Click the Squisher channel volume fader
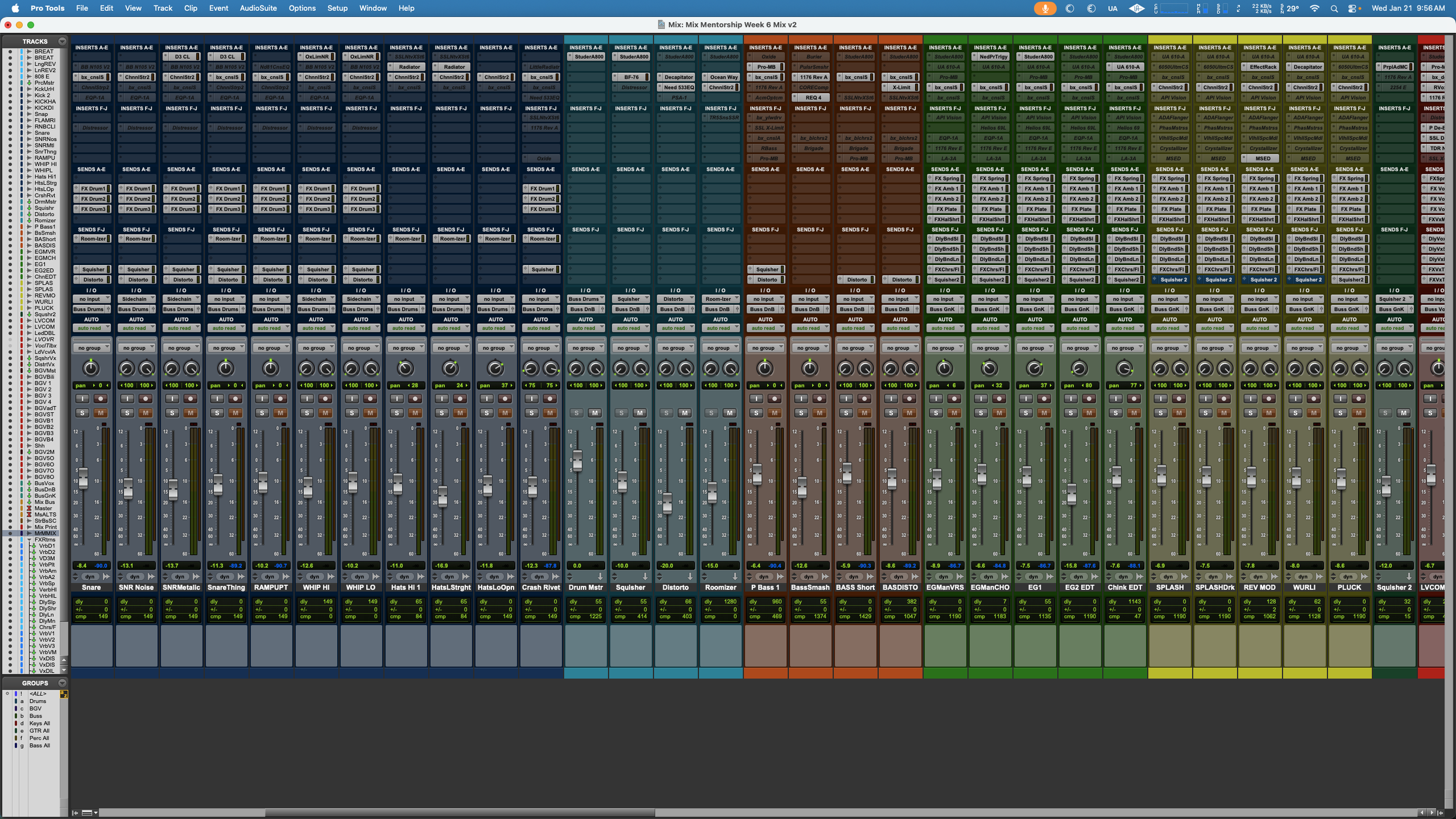Image resolution: width=1456 pixels, height=819 pixels. (x=622, y=481)
